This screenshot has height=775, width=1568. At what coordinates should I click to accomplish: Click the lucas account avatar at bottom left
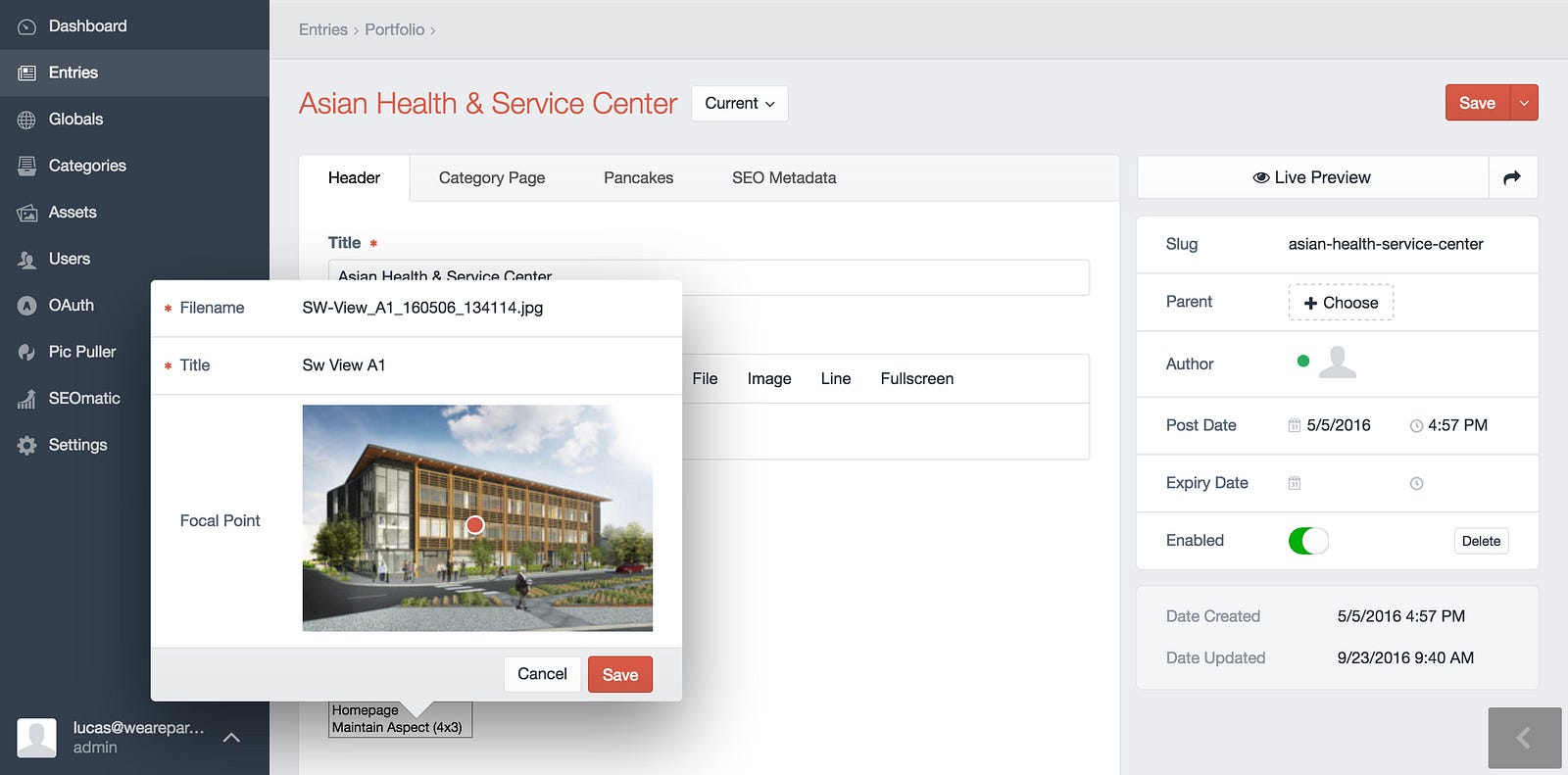pyautogui.click(x=37, y=738)
